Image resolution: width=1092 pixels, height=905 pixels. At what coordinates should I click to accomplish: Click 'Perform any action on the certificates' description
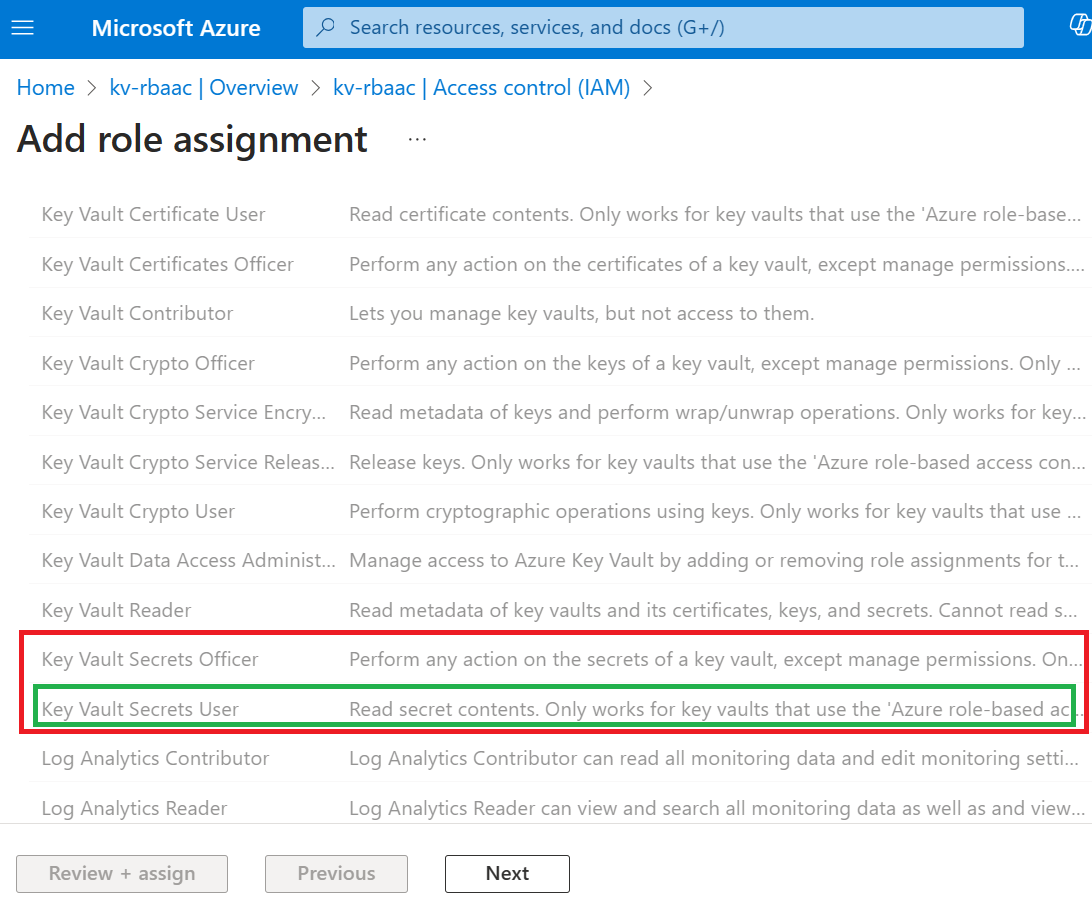click(717, 265)
